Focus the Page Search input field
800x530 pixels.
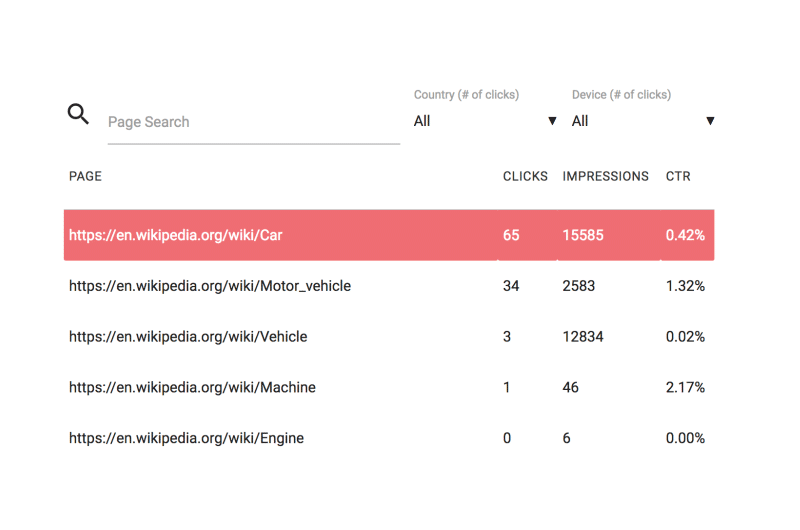(x=254, y=122)
